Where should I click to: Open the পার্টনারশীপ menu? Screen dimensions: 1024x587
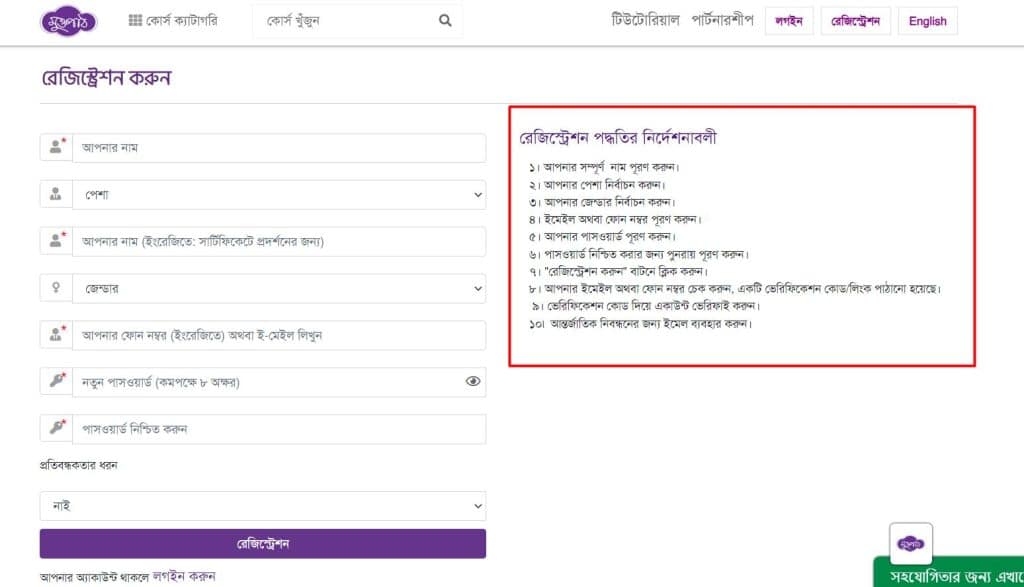click(x=722, y=18)
